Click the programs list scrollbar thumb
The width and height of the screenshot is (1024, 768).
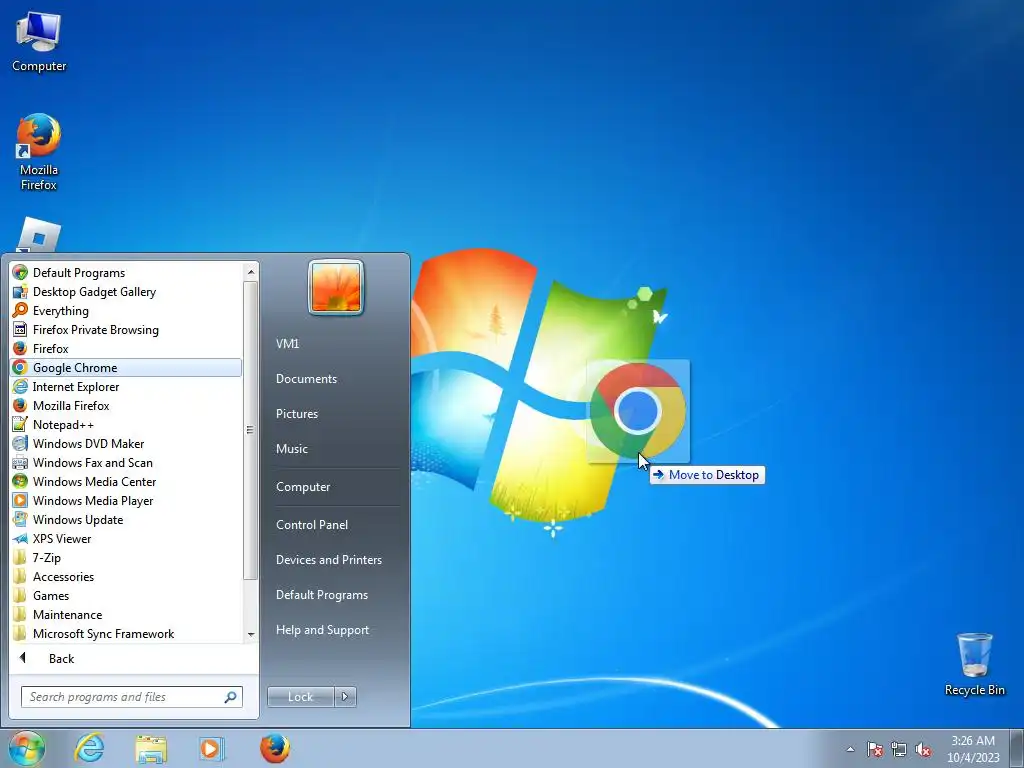click(x=251, y=430)
